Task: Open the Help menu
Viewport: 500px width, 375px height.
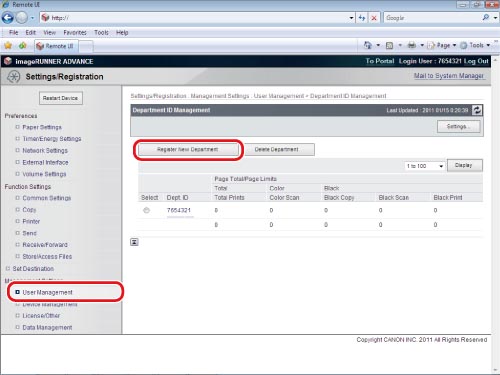Action: click(122, 32)
